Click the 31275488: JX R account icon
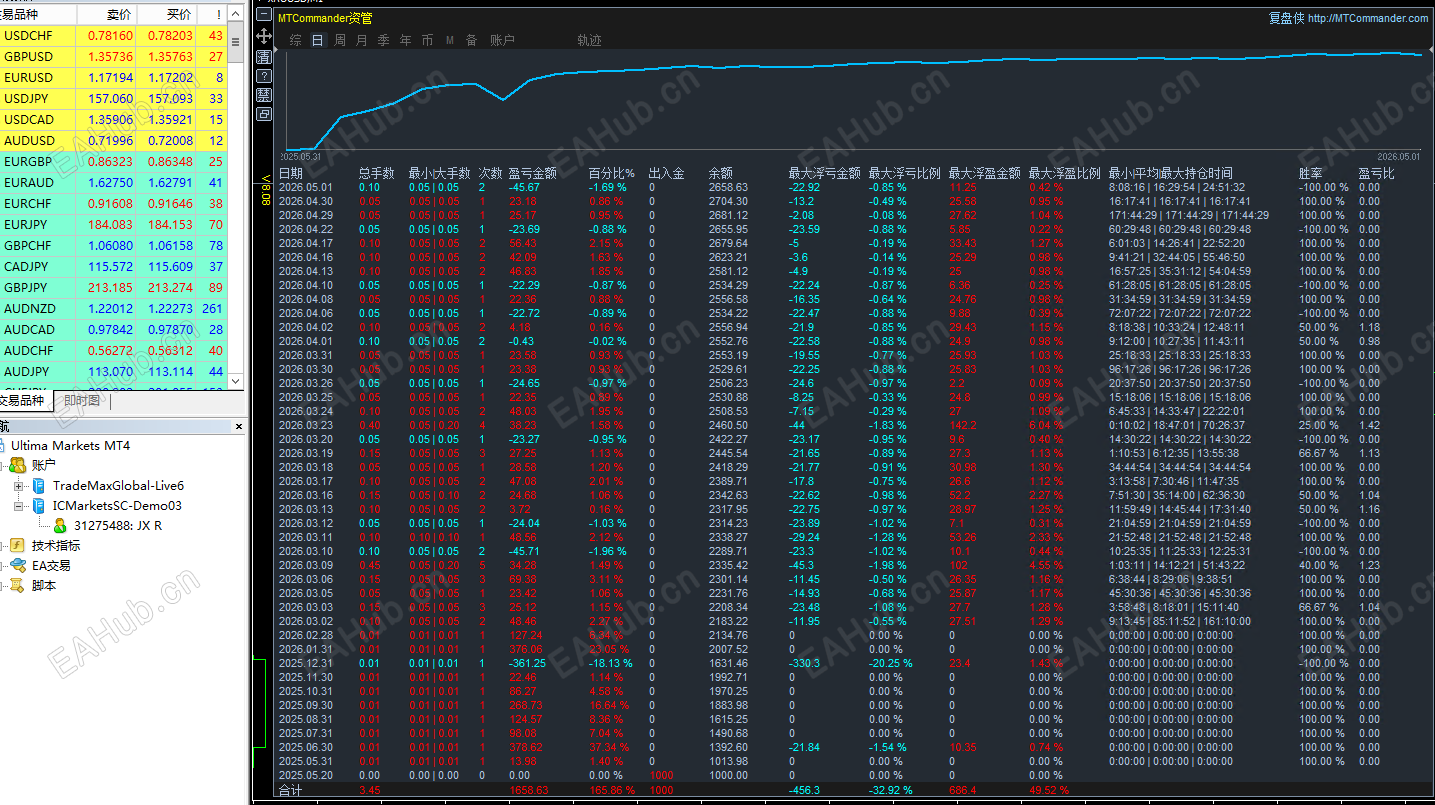Viewport: 1435px width, 805px height. pos(60,525)
